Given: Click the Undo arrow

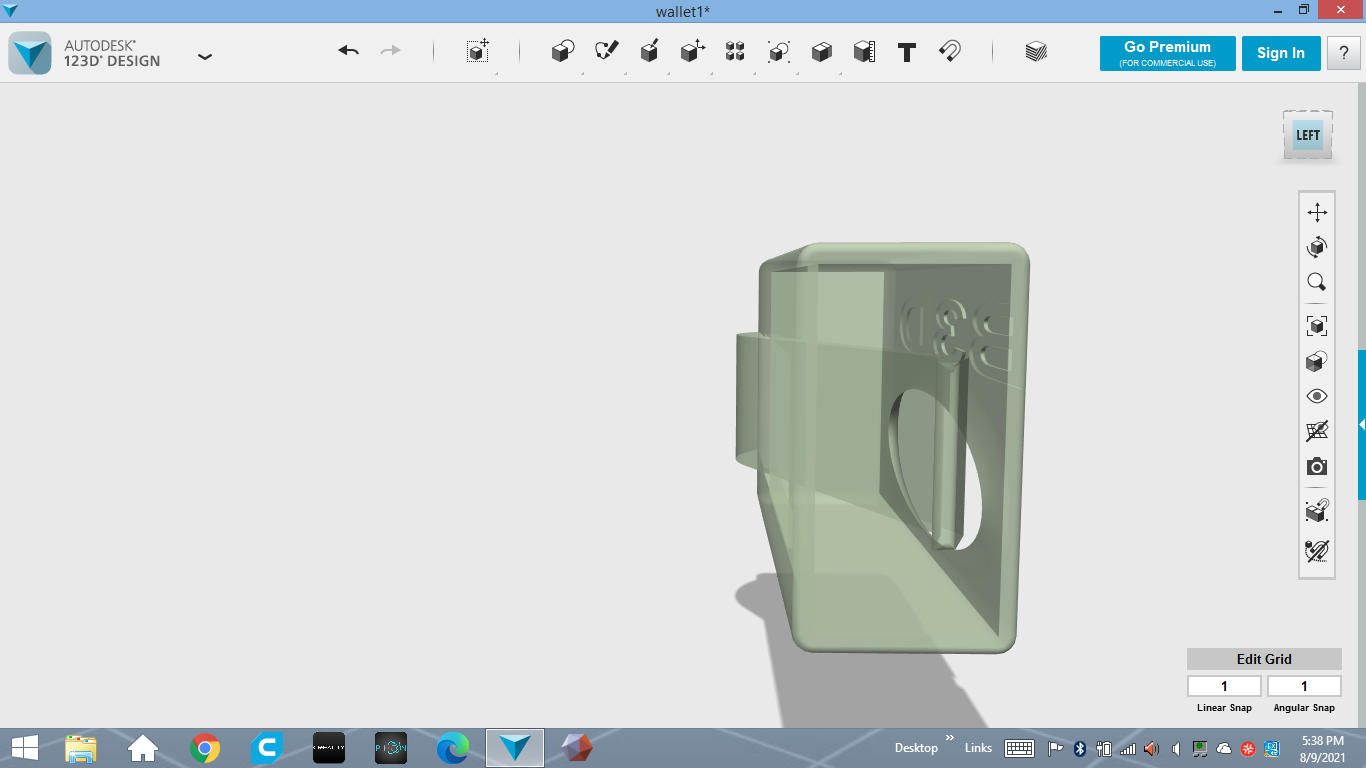Looking at the screenshot, I should pyautogui.click(x=348, y=51).
